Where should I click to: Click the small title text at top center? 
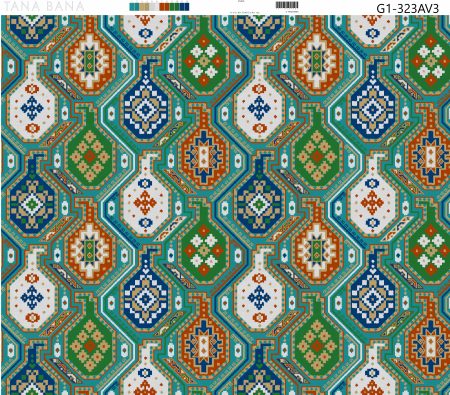coord(241,1)
